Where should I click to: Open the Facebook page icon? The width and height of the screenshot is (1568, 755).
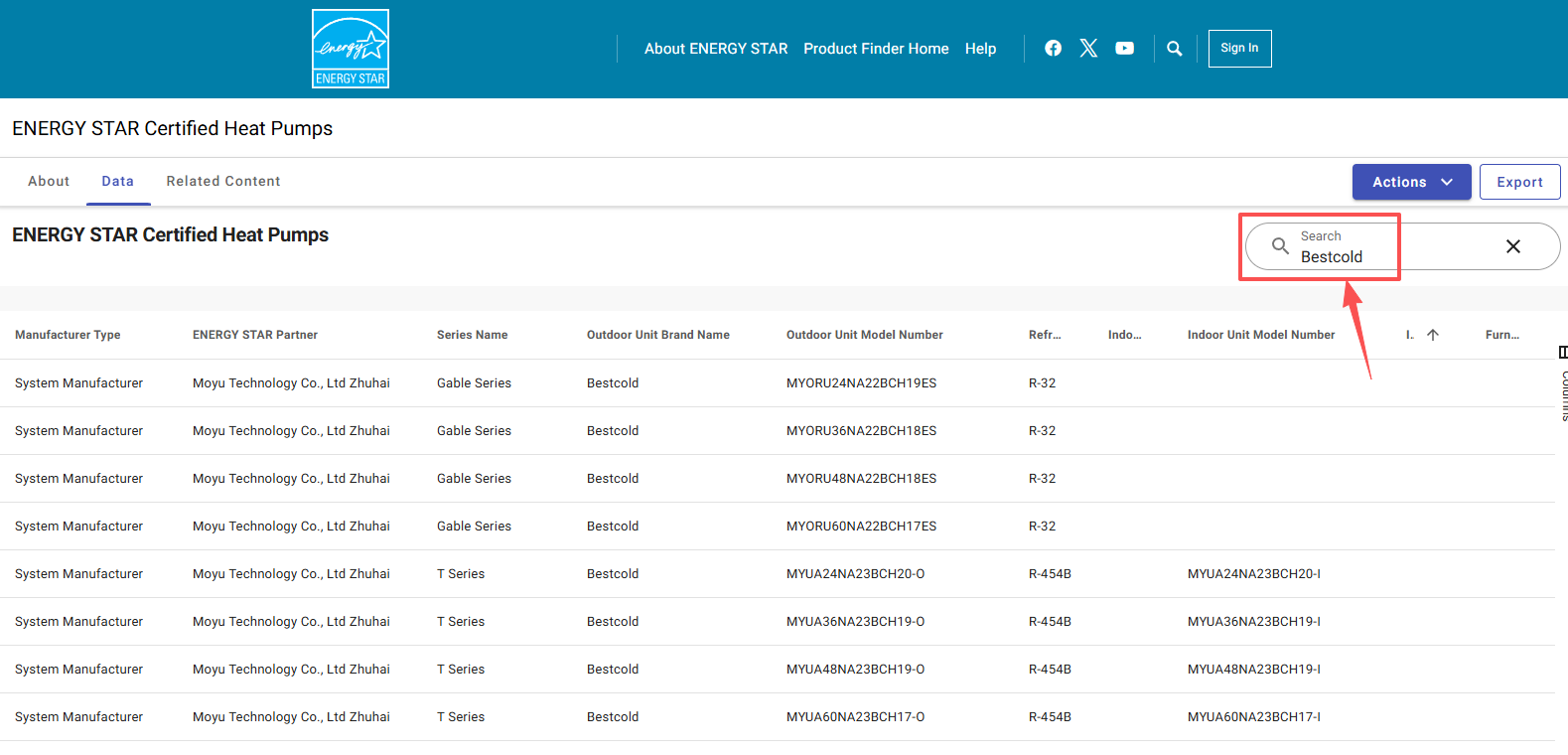[1054, 48]
